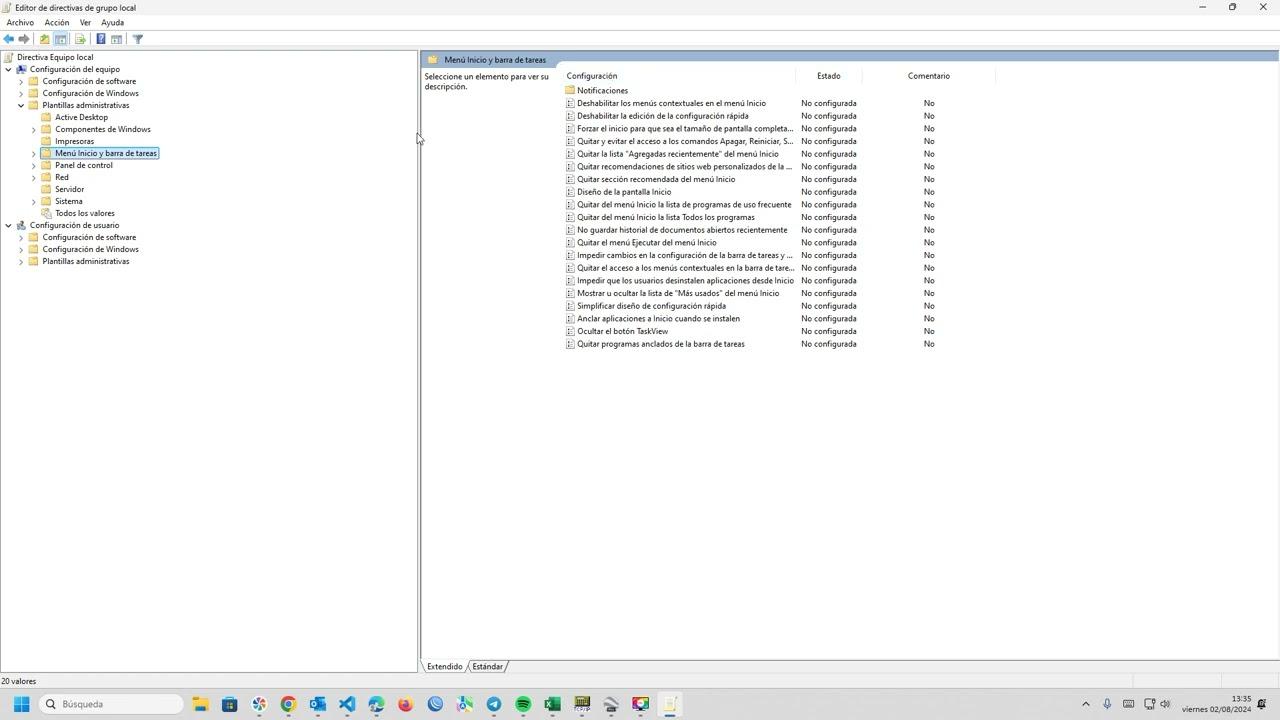Expand the Sistema tree node
The width and height of the screenshot is (1280, 720).
(33, 201)
